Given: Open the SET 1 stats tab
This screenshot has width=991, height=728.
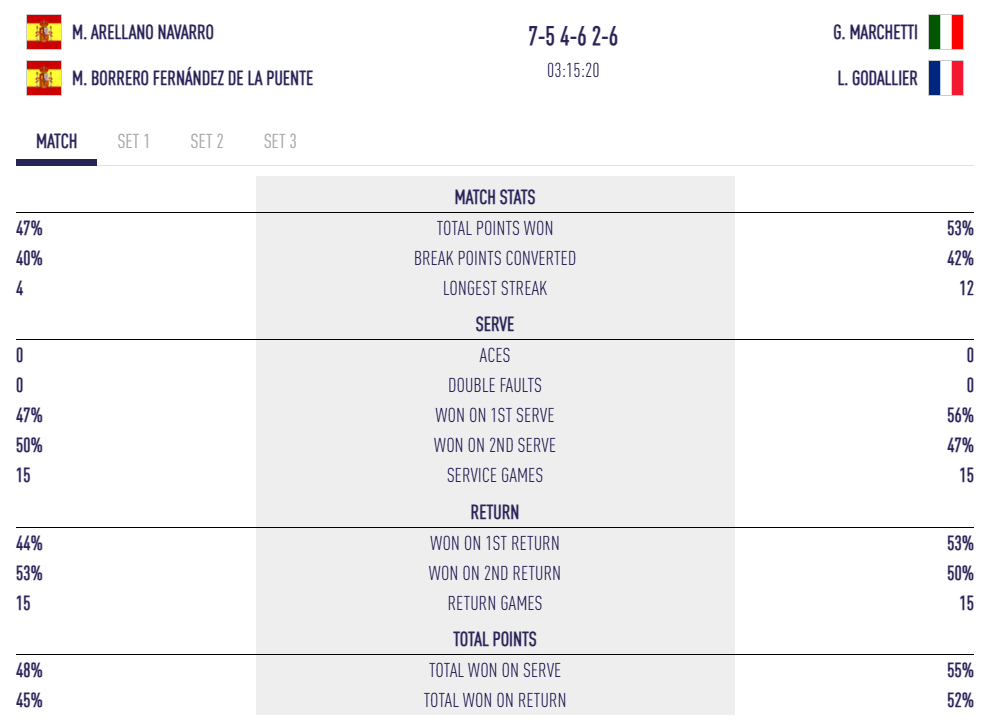Looking at the screenshot, I should coord(133,141).
